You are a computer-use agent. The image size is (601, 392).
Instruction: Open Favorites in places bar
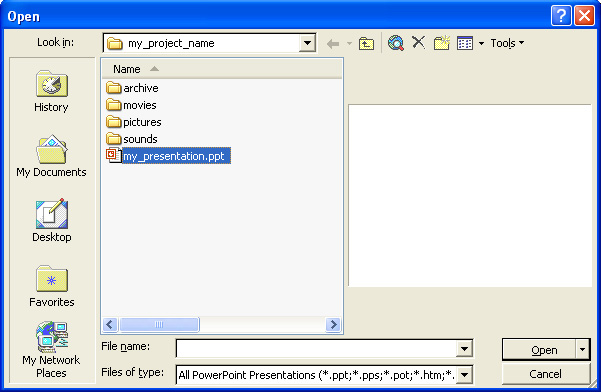coord(51,286)
